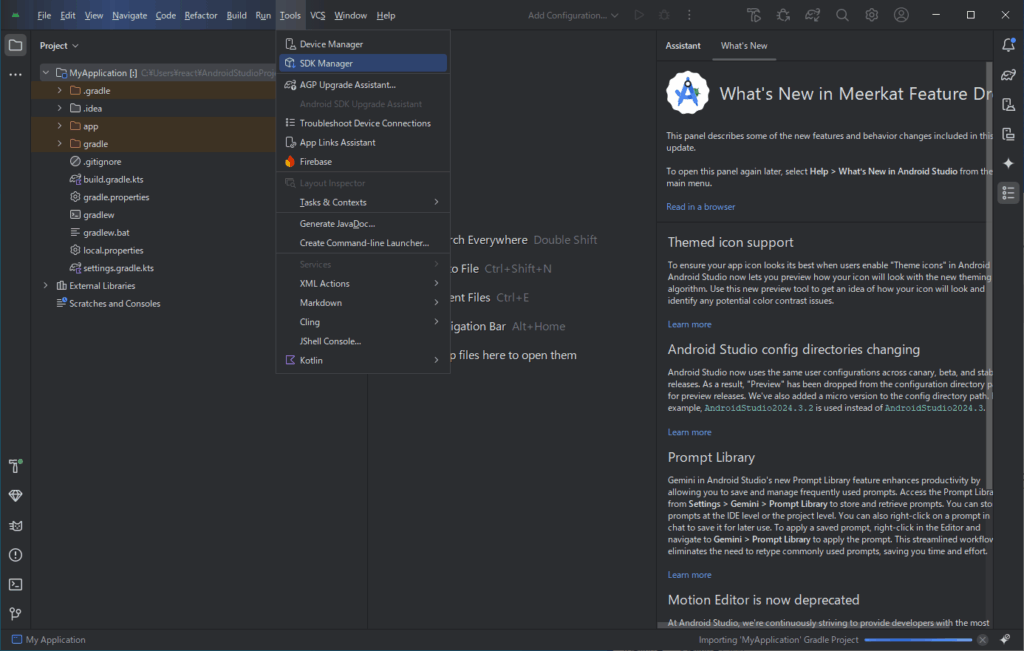Select build.gradle.kts file in tree
Screen dimensions: 1024x651
113,179
